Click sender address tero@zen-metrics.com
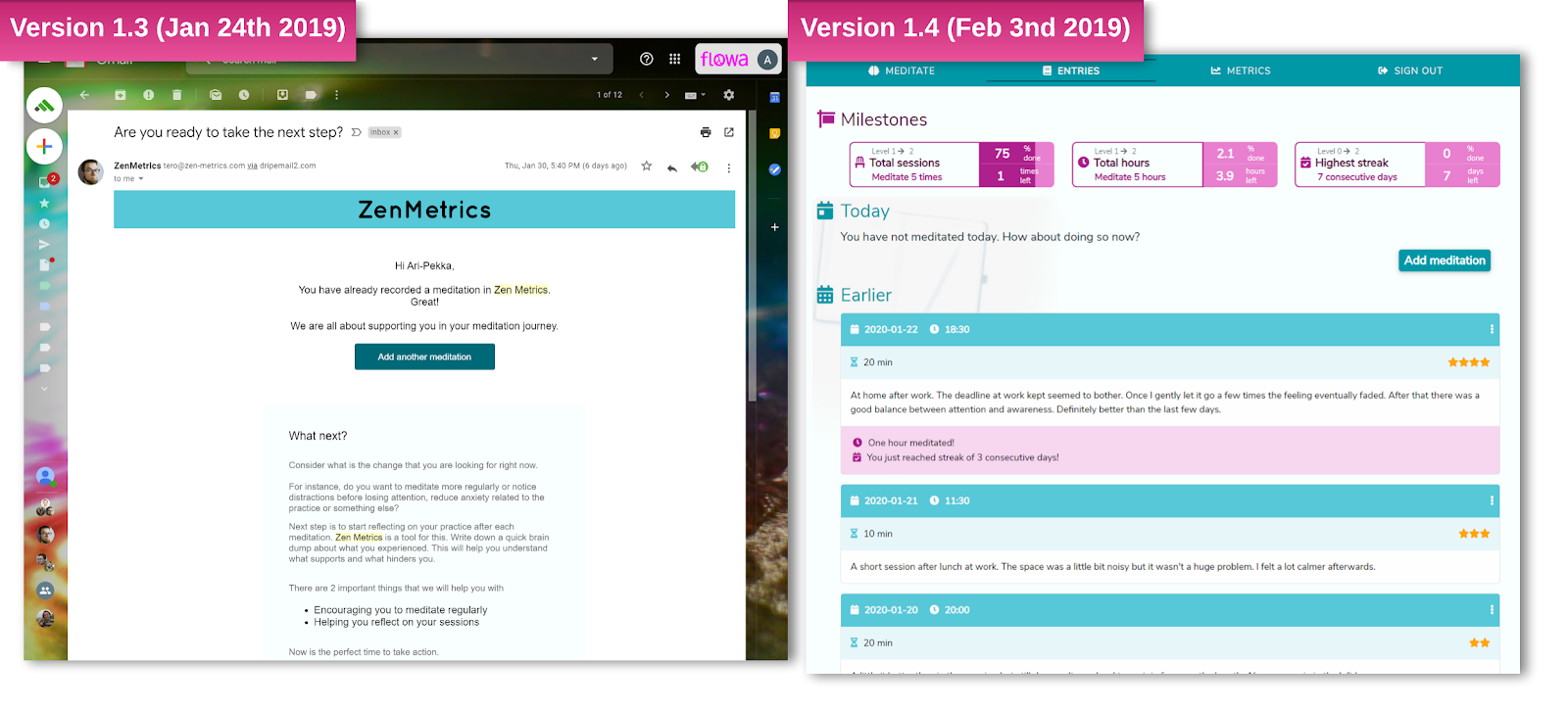 pyautogui.click(x=204, y=166)
